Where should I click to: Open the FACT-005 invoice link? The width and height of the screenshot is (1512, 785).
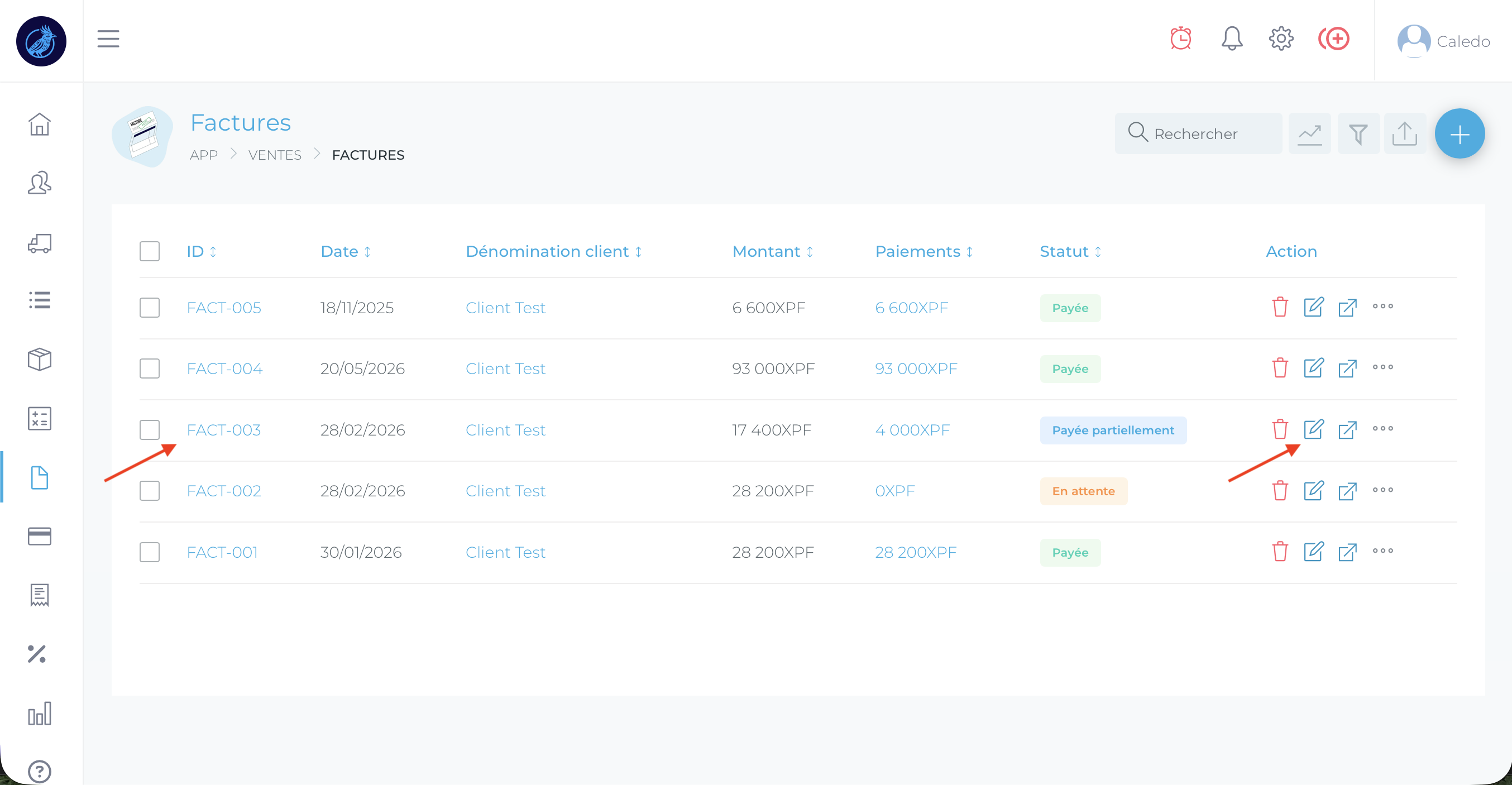coord(224,308)
